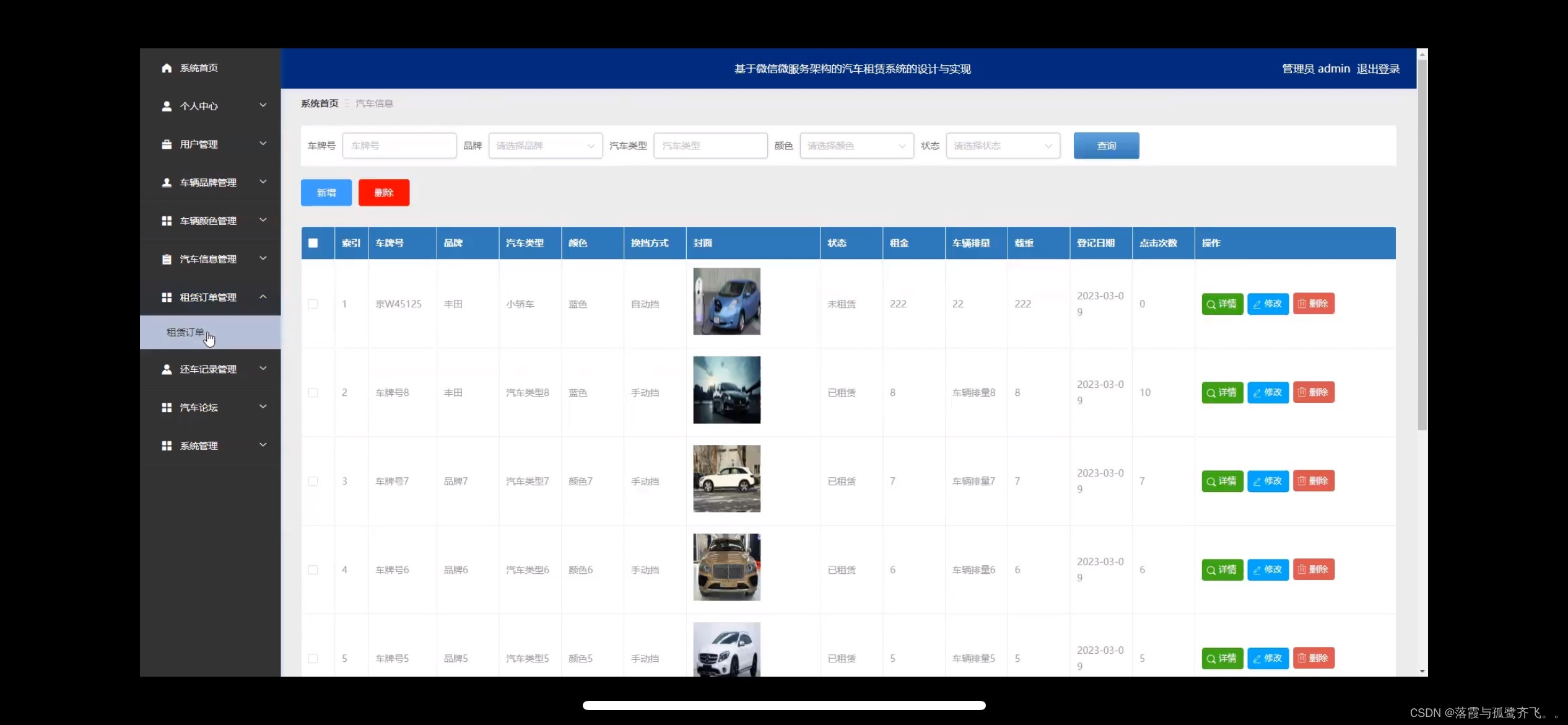1568x725 pixels.
Task: Toggle the select-all checkbox in table header
Action: (x=313, y=243)
